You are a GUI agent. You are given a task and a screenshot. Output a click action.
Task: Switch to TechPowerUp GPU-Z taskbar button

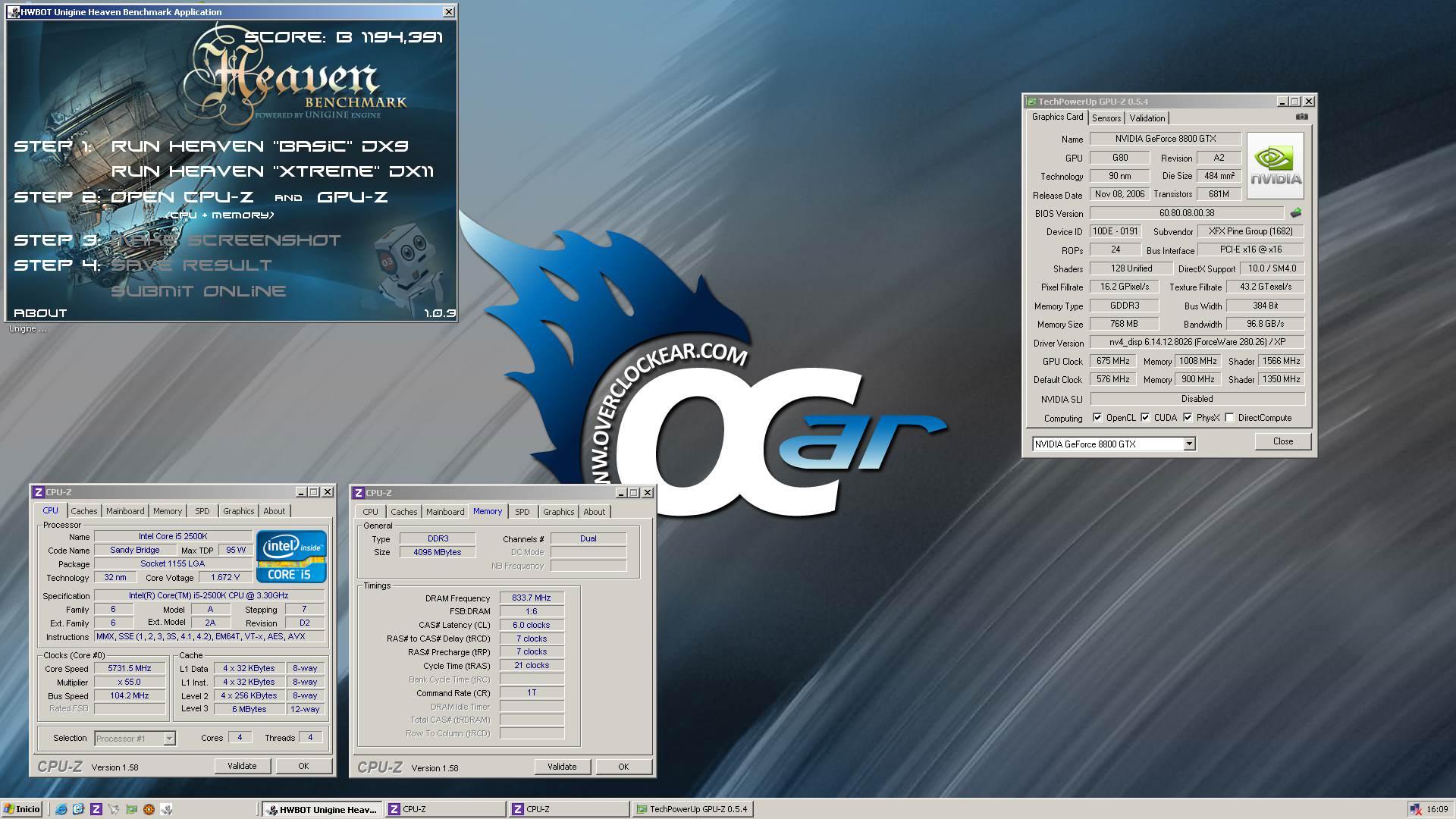click(692, 809)
